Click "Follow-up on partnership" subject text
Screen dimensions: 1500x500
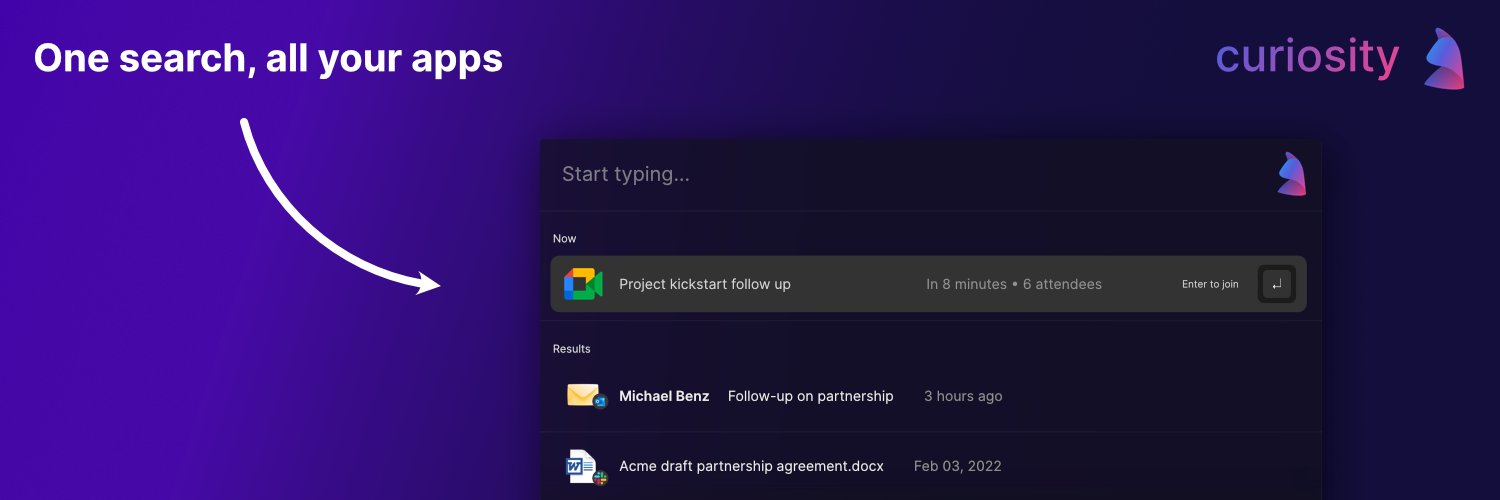point(810,396)
